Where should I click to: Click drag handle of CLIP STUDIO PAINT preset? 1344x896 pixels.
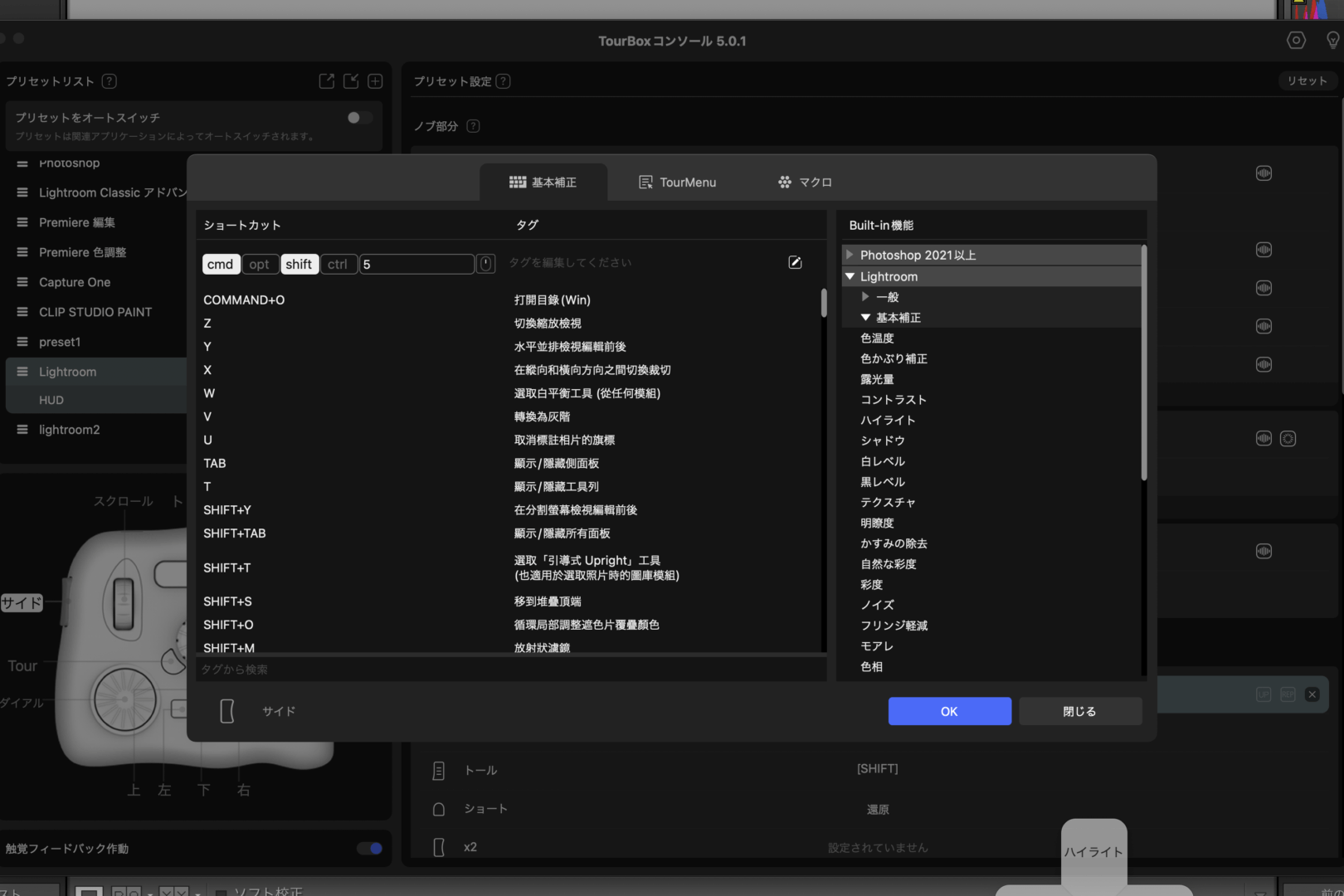22,312
